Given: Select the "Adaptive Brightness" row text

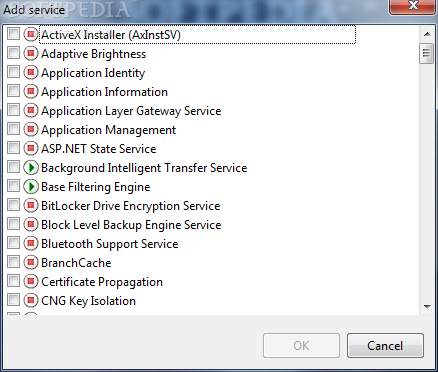Looking at the screenshot, I should 93,54.
